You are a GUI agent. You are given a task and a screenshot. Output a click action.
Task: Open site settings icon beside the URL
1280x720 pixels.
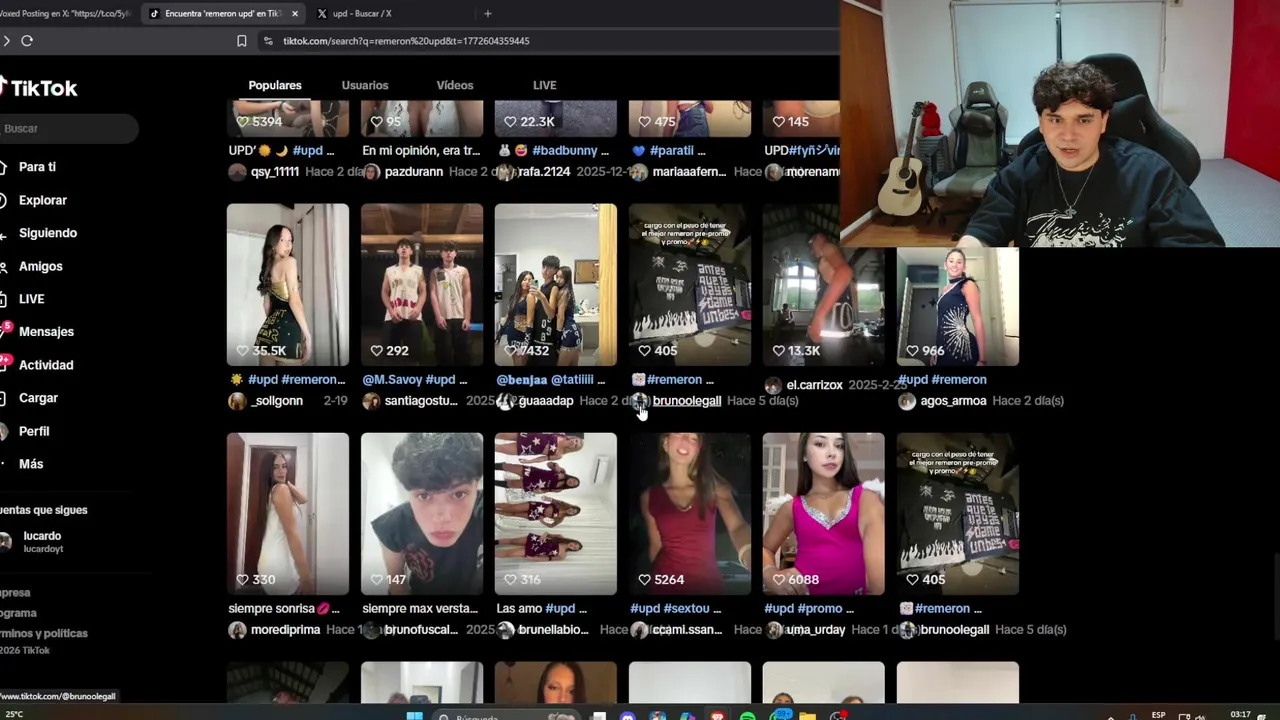click(x=268, y=41)
